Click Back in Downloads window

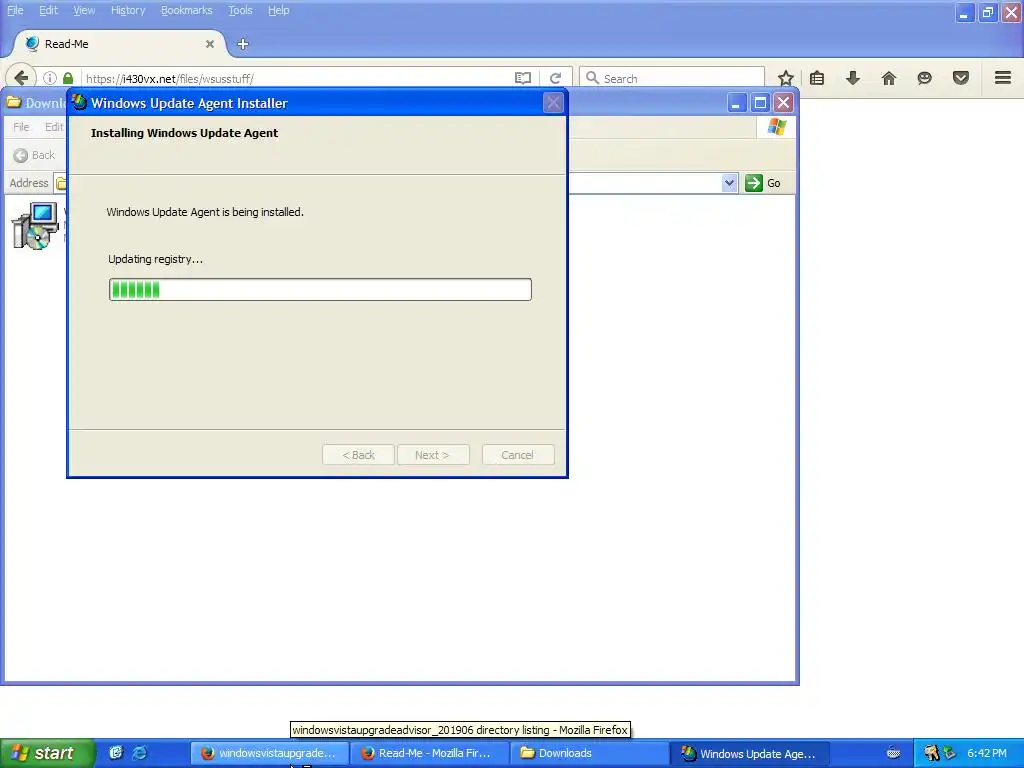point(34,155)
